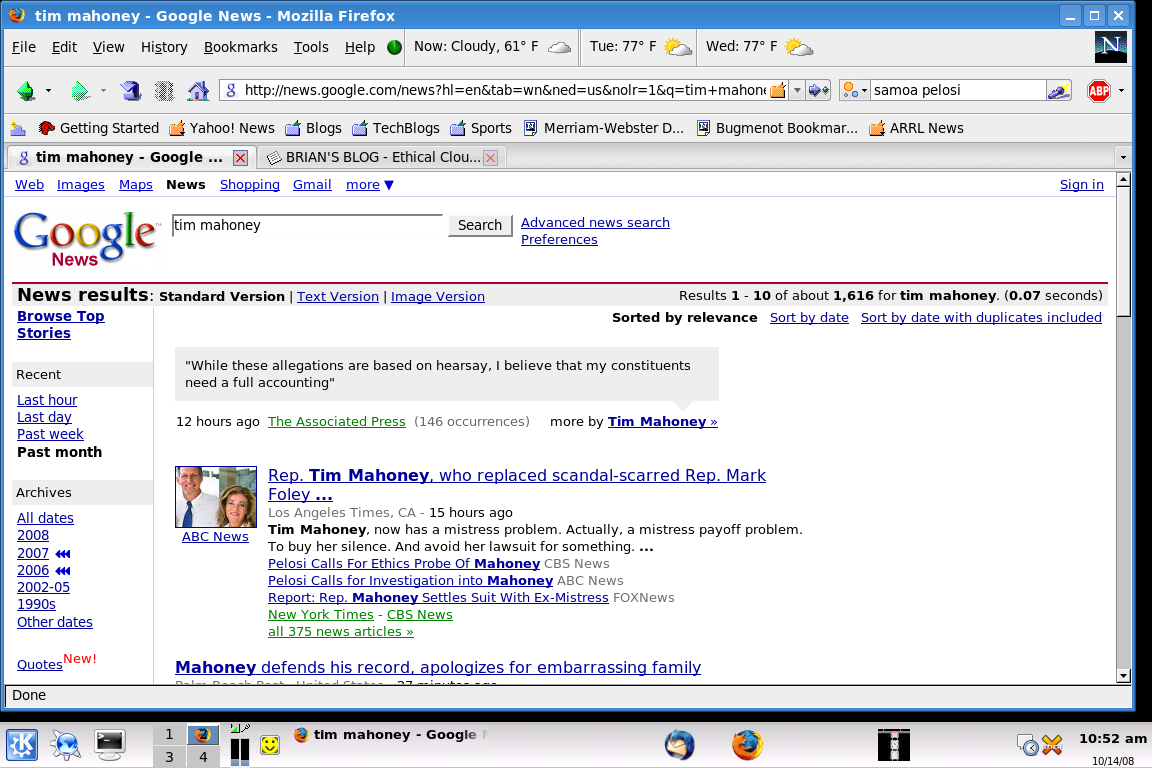Click Sort by date link

click(x=809, y=317)
